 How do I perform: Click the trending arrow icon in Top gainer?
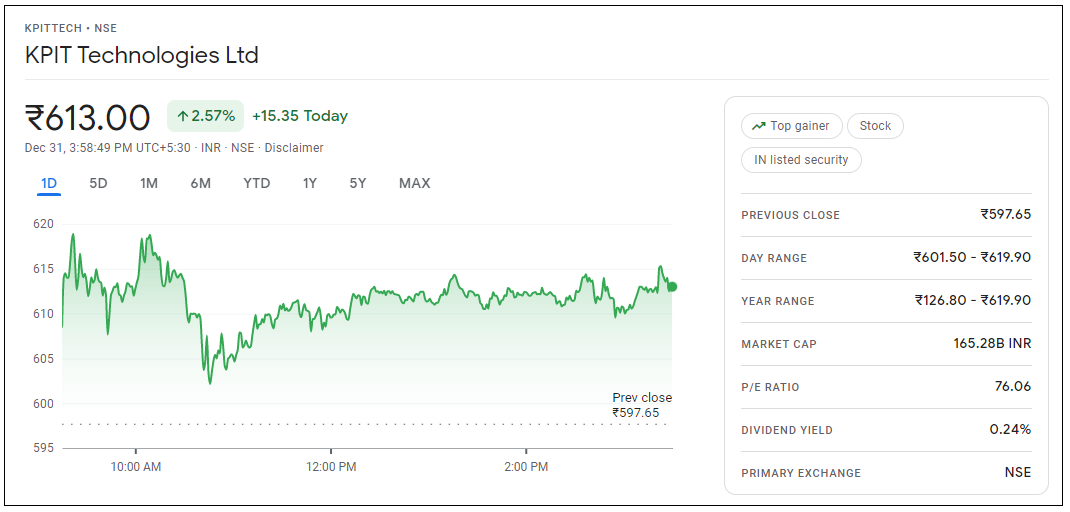coord(758,126)
